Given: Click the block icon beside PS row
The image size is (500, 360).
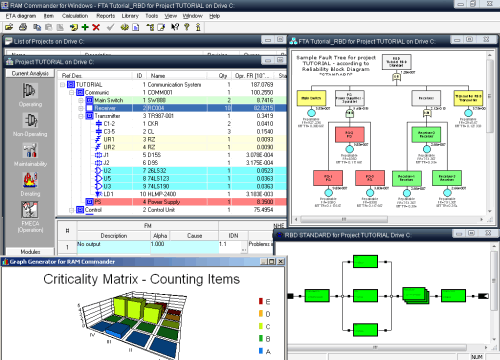Looking at the screenshot, I should coord(89,202).
